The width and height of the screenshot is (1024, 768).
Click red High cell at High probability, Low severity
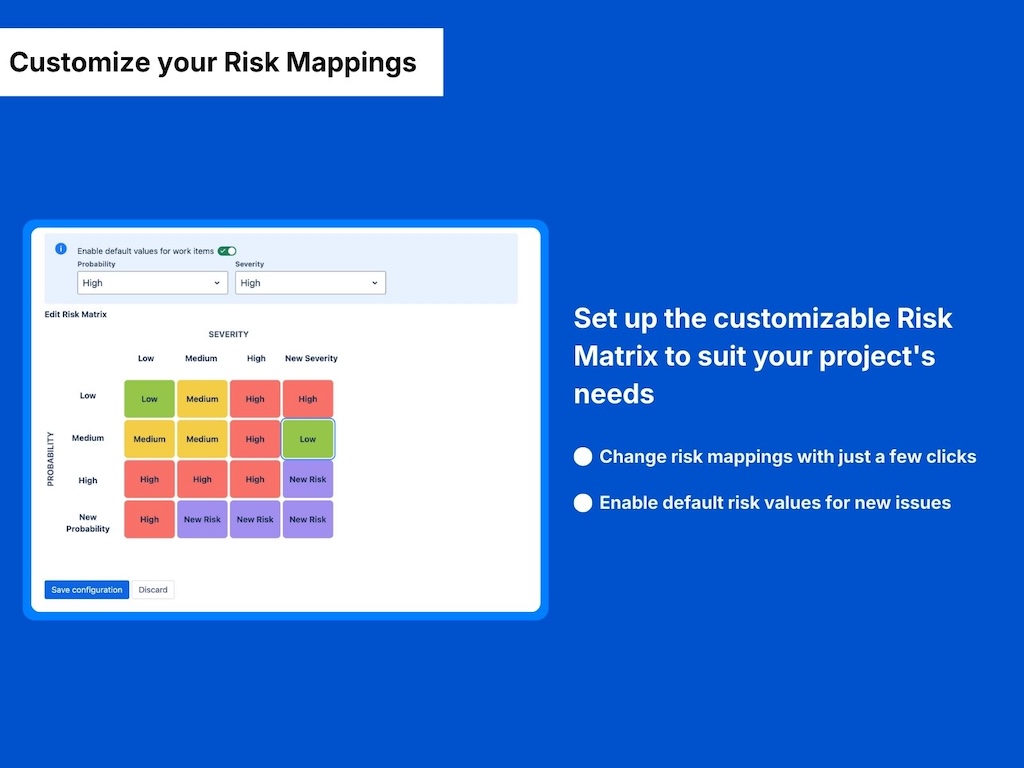[x=149, y=479]
